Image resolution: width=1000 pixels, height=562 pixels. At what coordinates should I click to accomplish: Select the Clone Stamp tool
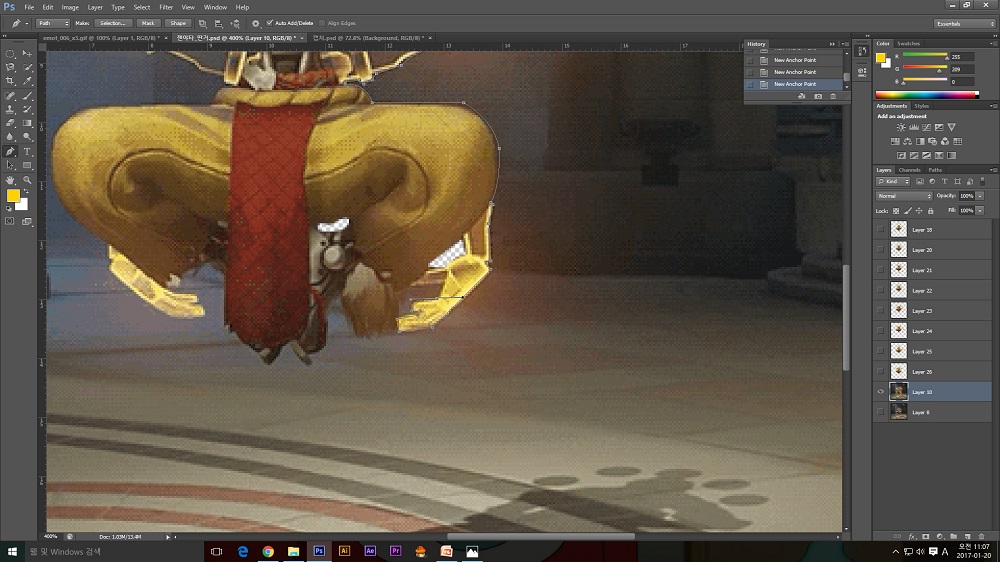[10, 110]
